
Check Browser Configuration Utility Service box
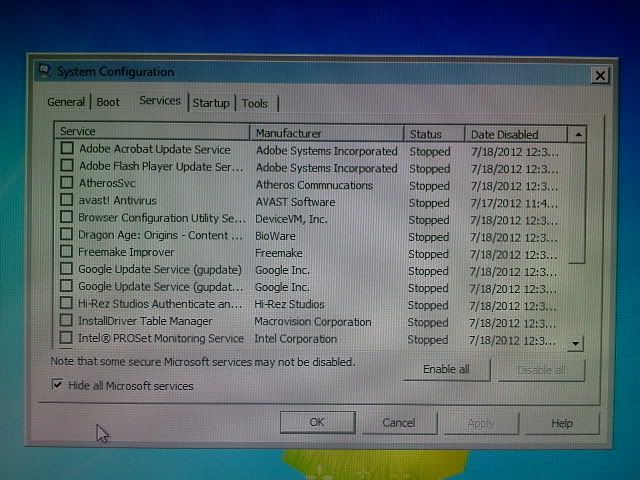(x=67, y=217)
